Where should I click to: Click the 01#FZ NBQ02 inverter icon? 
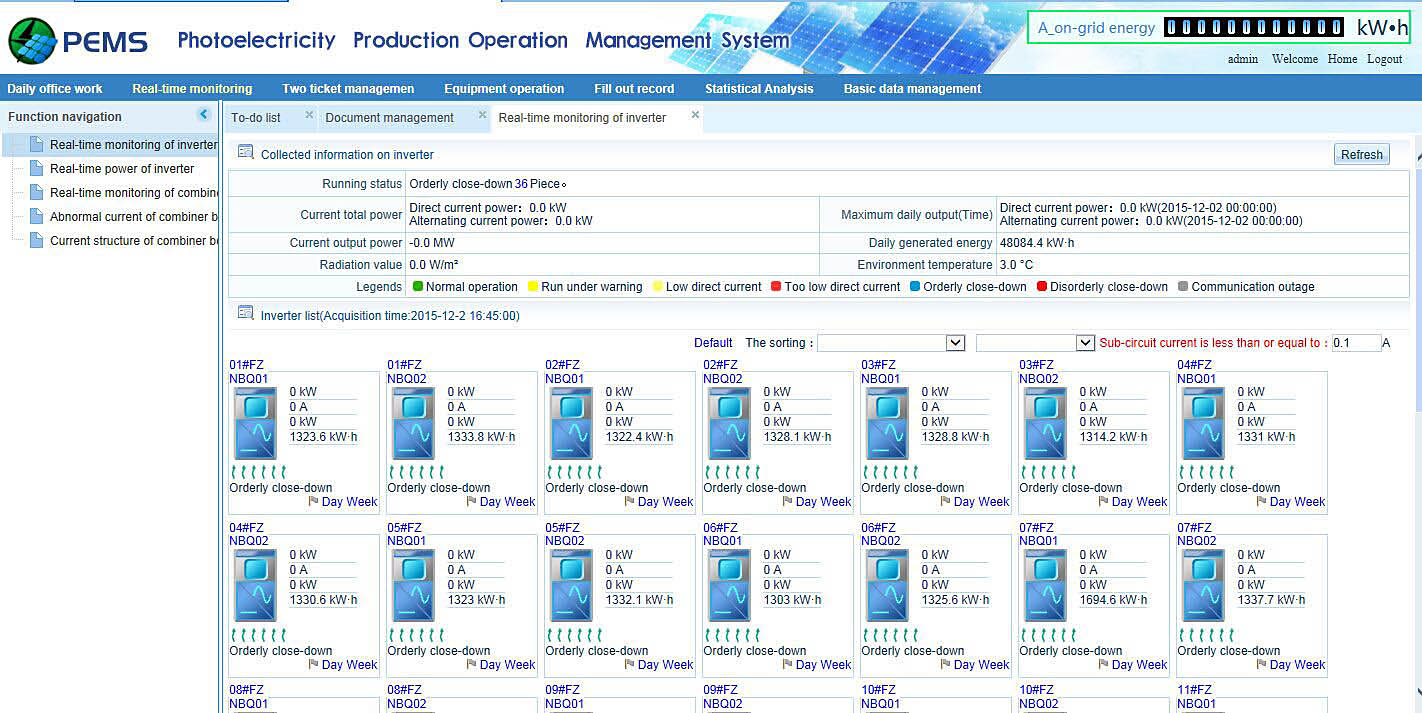(413, 424)
